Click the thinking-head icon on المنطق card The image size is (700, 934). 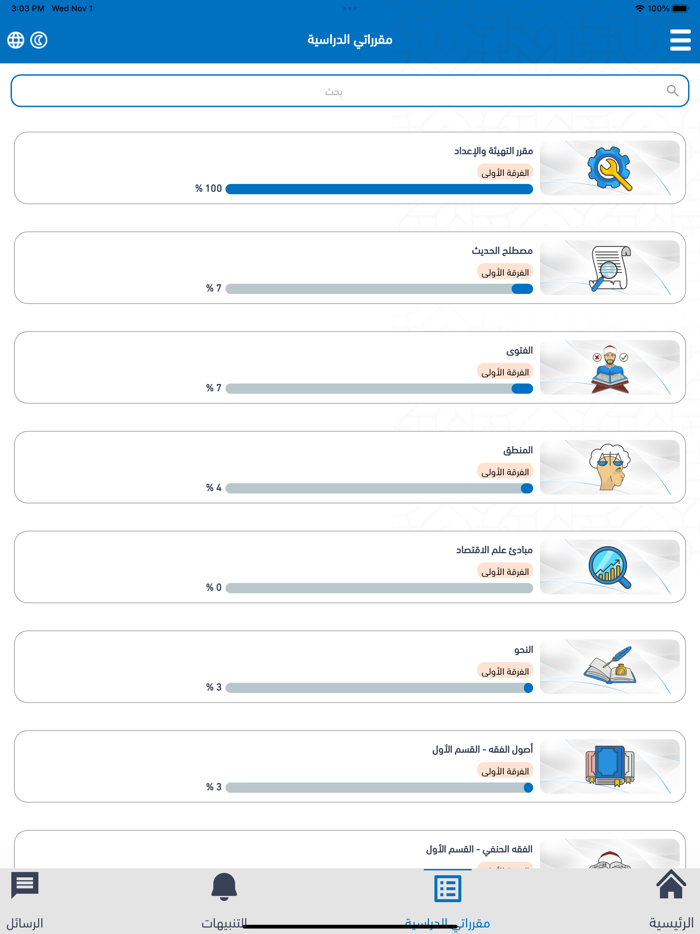(x=610, y=467)
